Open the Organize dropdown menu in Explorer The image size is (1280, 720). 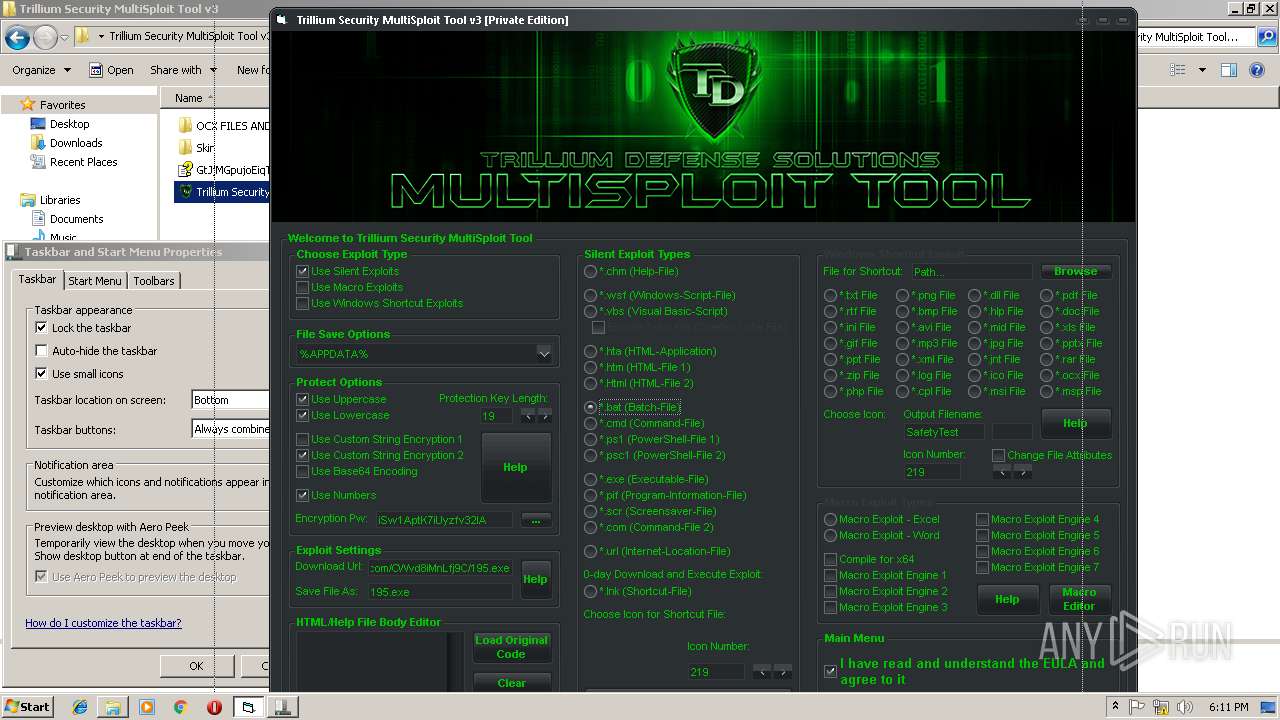click(x=41, y=70)
